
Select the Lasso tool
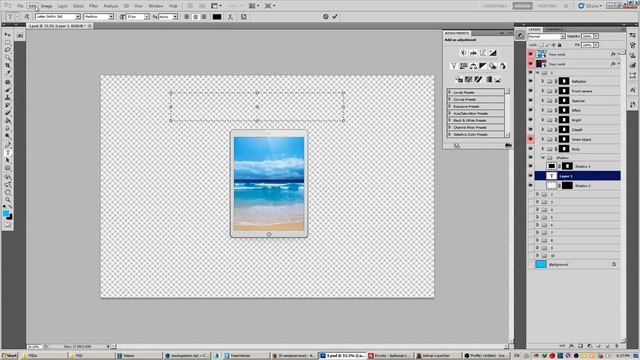click(x=7, y=50)
